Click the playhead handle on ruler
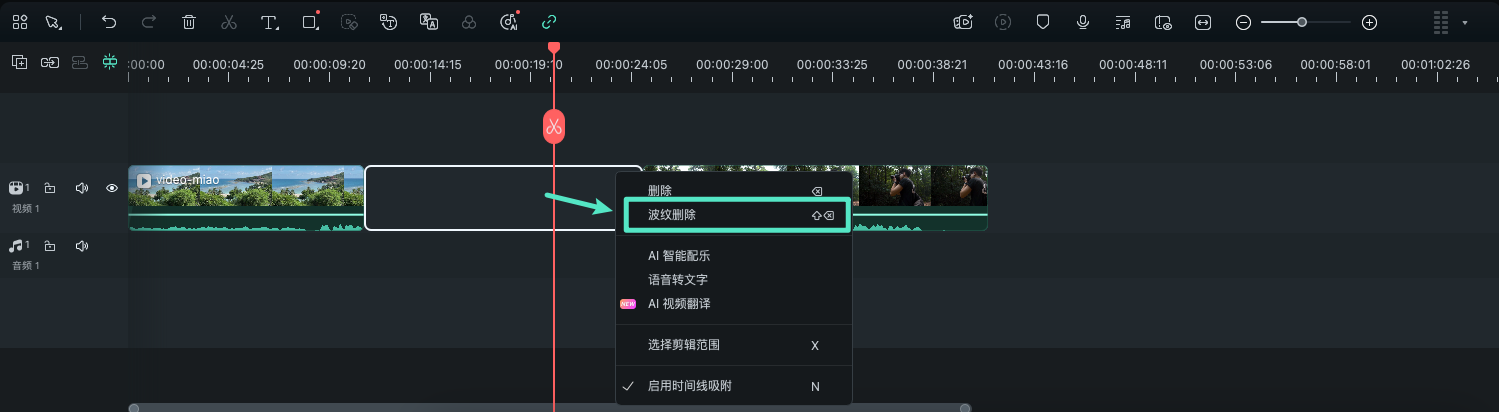 click(x=554, y=48)
